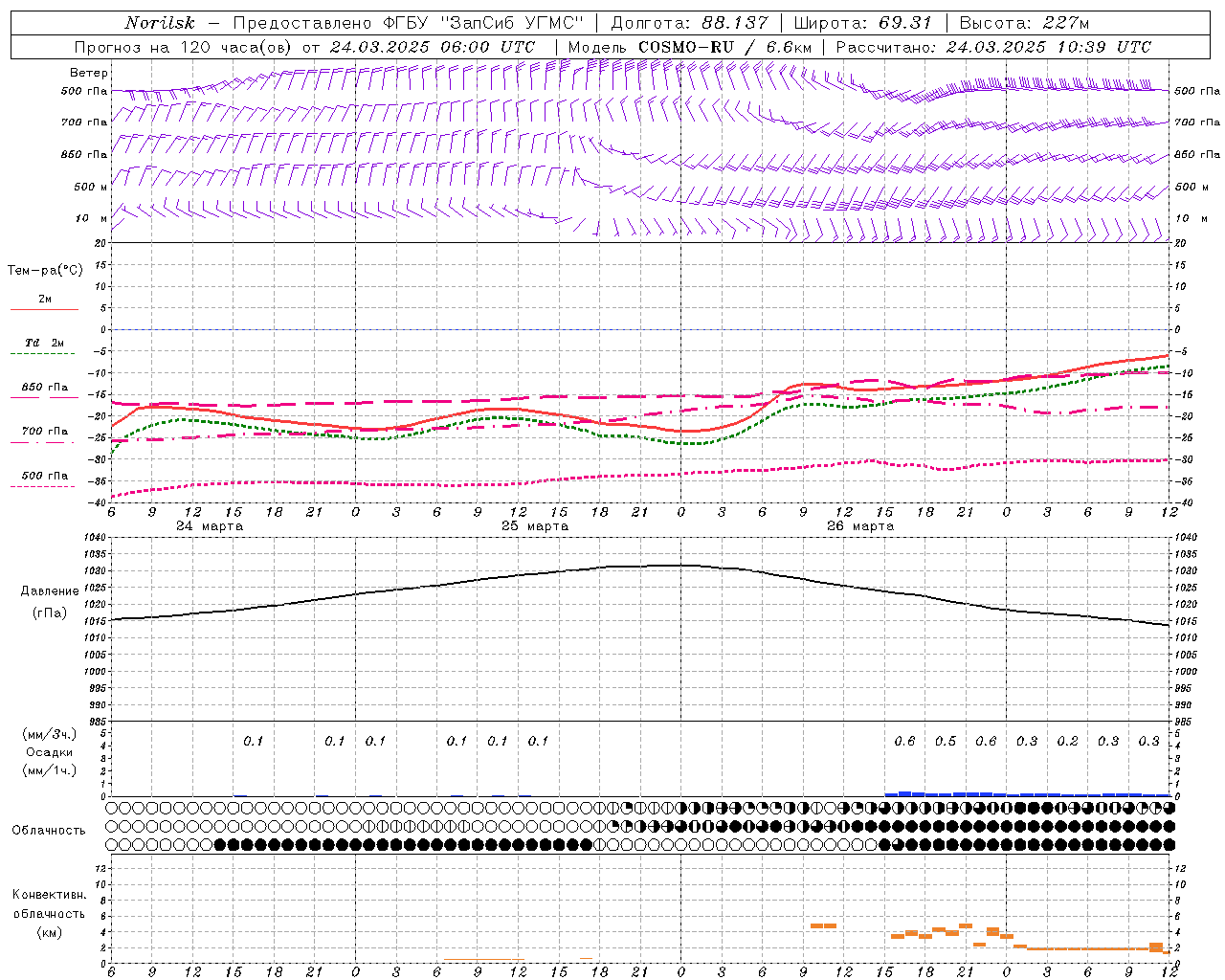
Task: Click the 'Осадки' precipitation label
Action: tap(49, 752)
